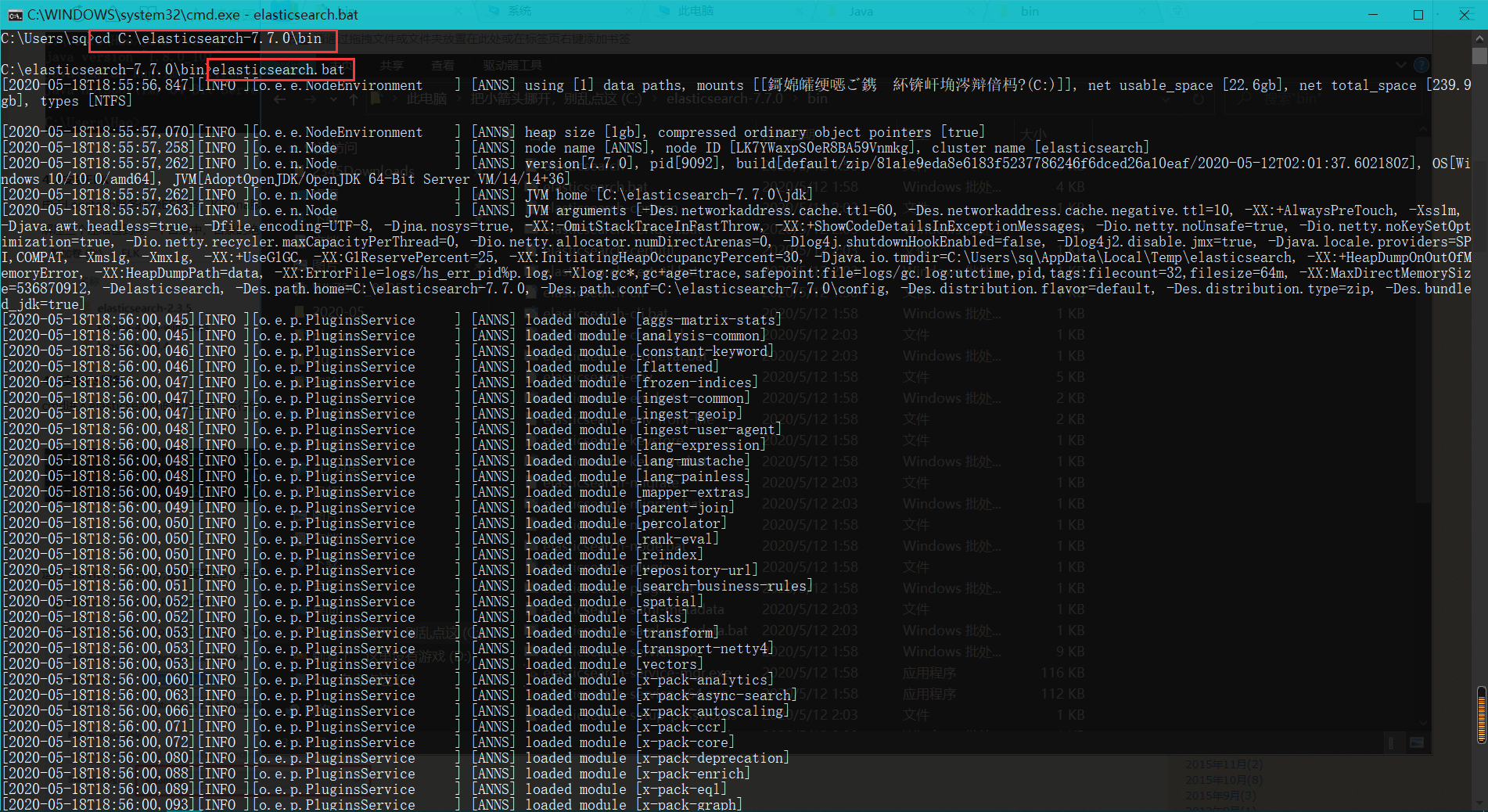Click loaded module [lang-expression]

click(645, 445)
